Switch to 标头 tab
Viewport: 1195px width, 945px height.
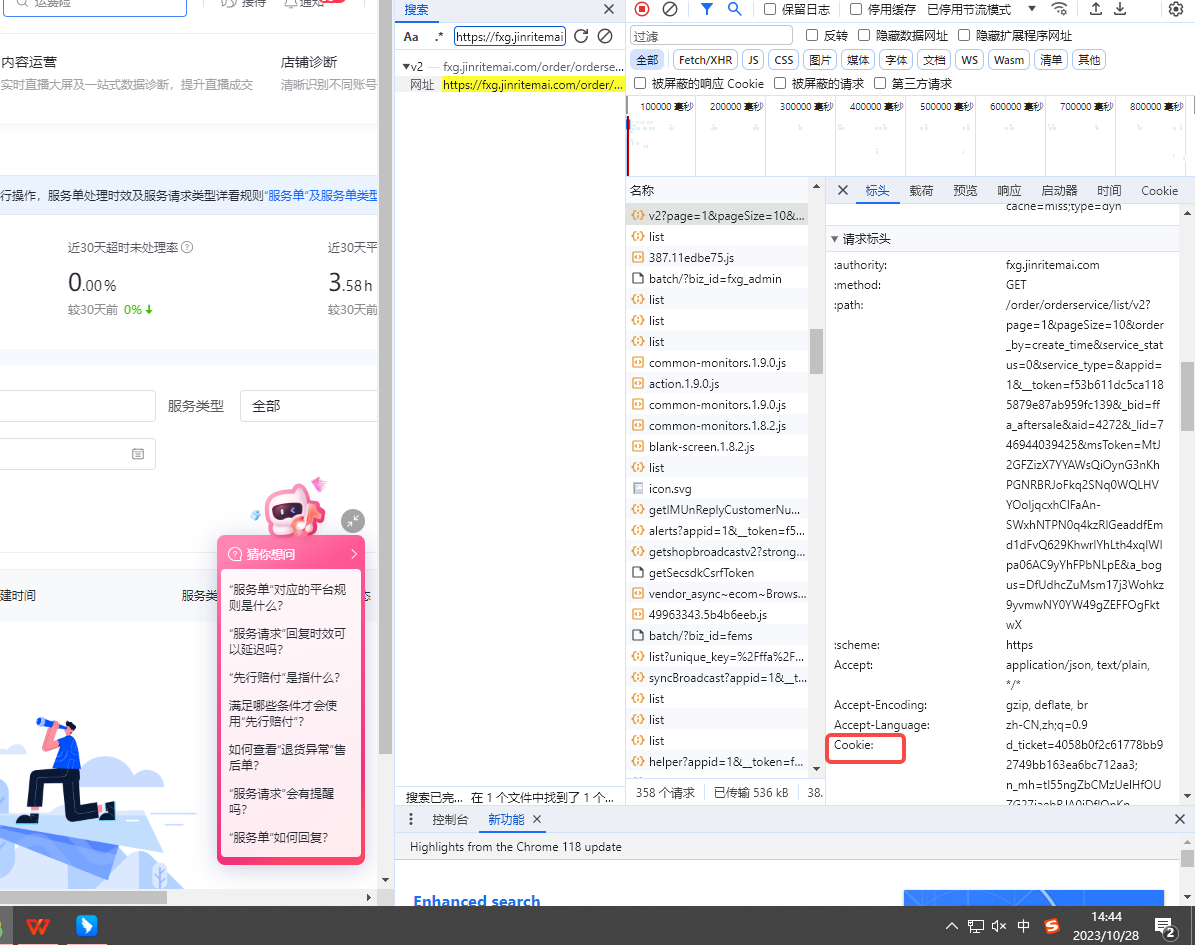[x=877, y=191]
